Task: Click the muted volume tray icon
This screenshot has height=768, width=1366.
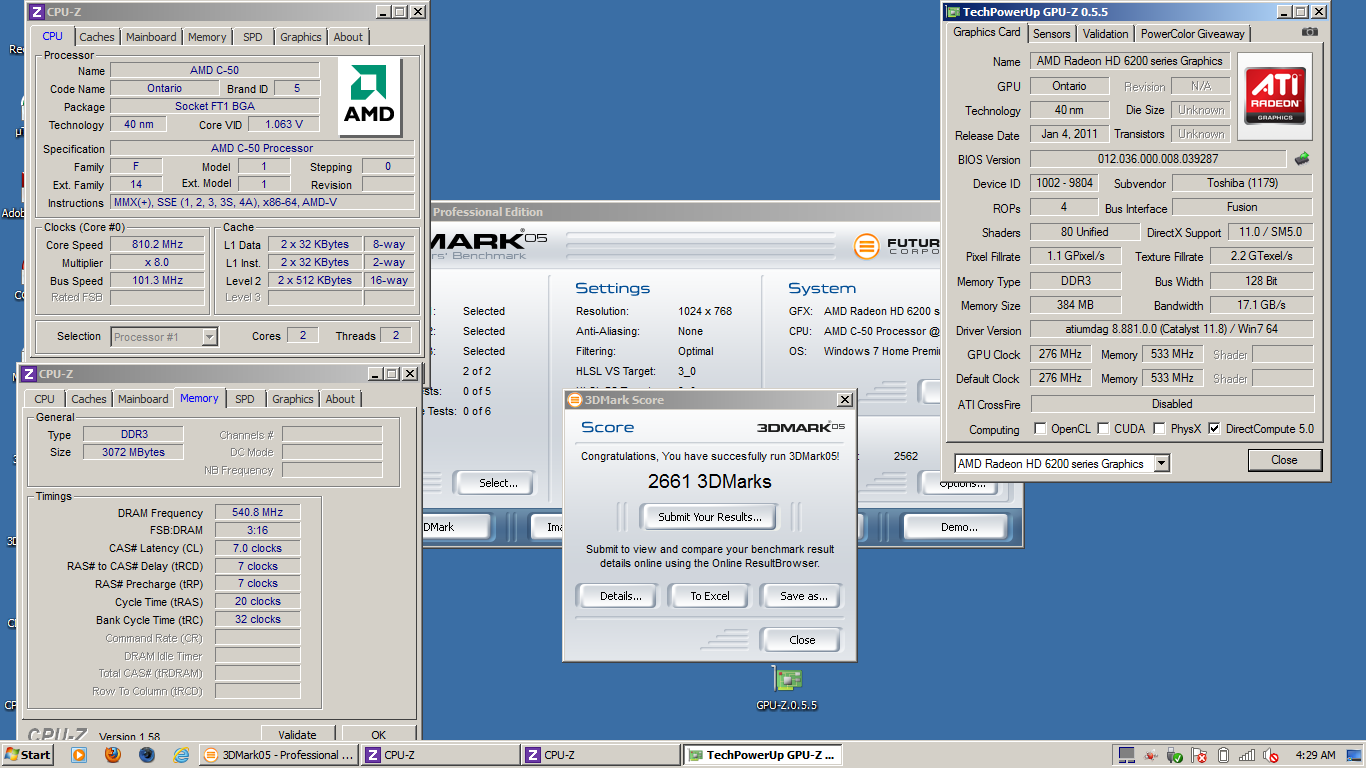Action: [1271, 755]
